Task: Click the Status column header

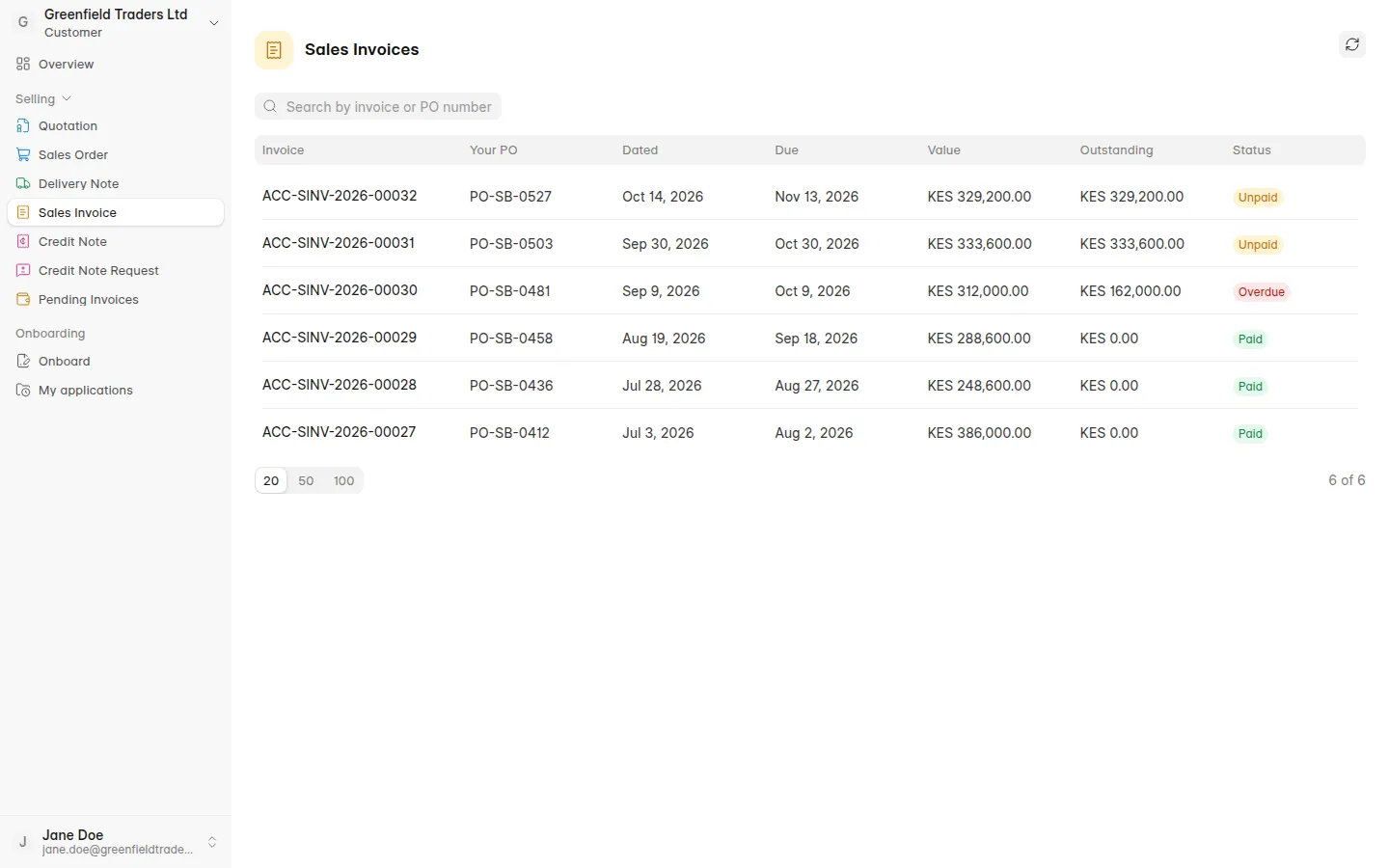Action: [1251, 150]
